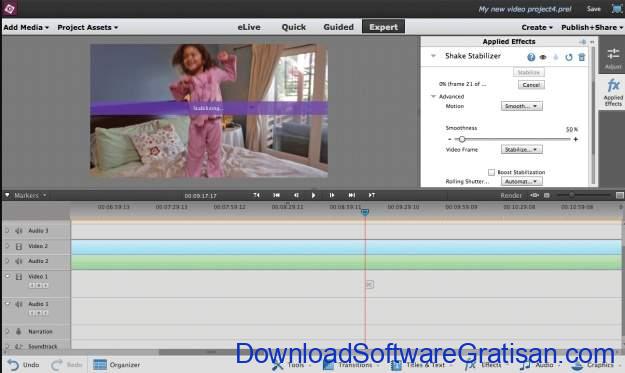Click the Premiere Elements app logo
This screenshot has width=625, height=373.
[x=9, y=9]
